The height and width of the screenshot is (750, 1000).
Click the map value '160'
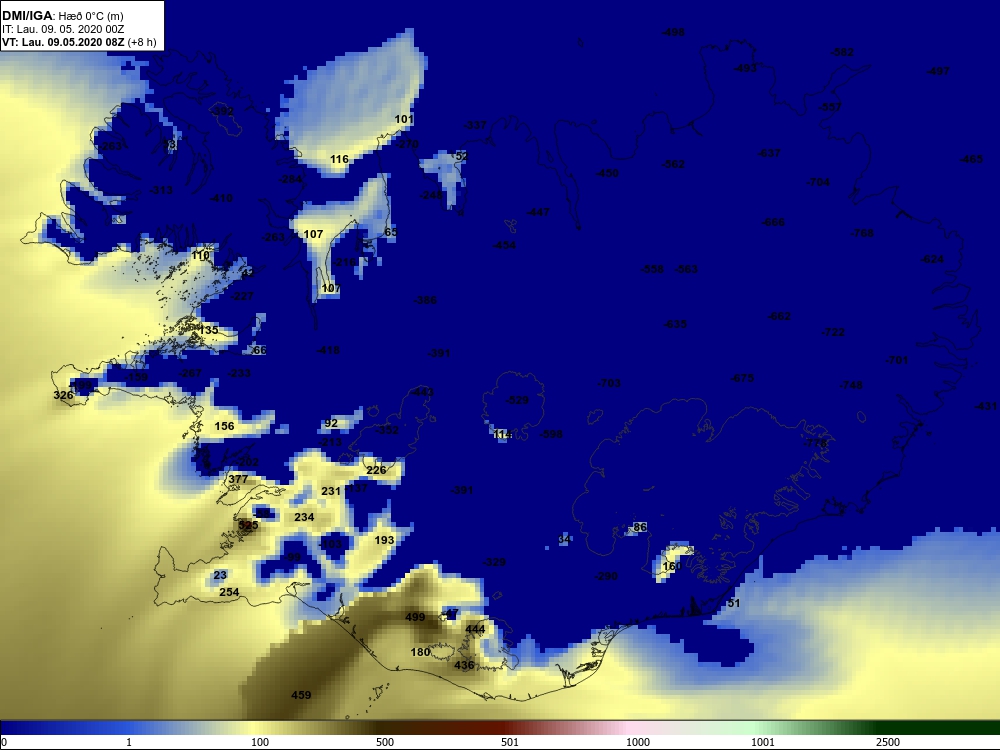pyautogui.click(x=672, y=566)
